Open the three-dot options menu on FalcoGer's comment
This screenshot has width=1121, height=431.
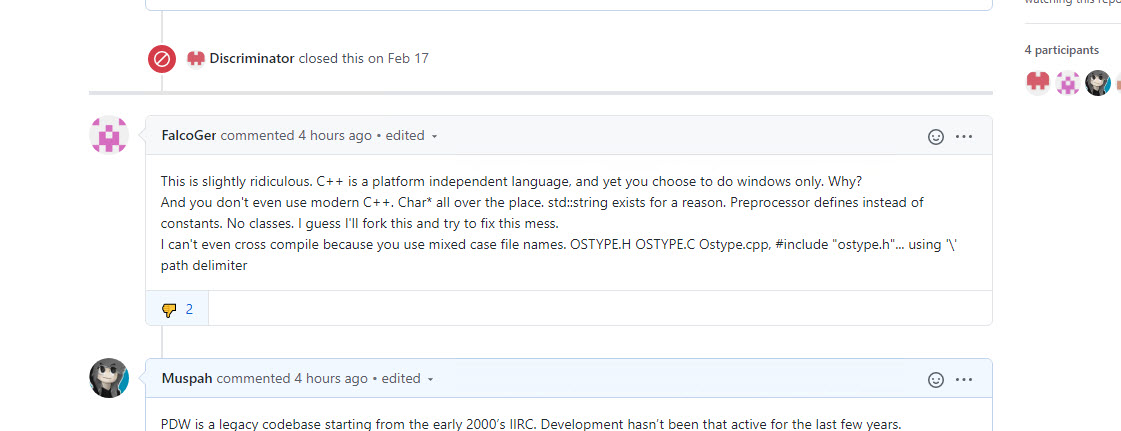coord(964,136)
